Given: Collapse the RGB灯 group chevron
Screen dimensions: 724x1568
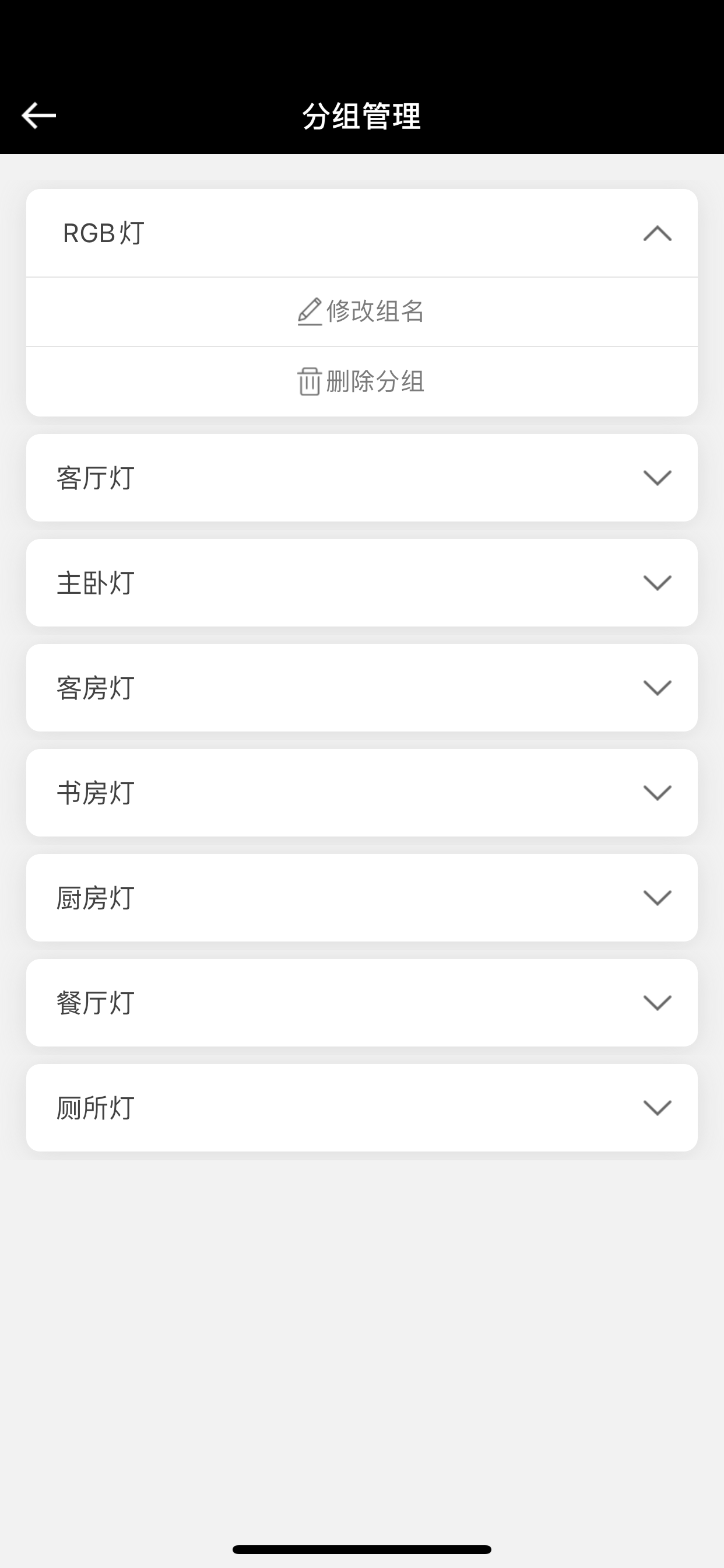Looking at the screenshot, I should pos(657,233).
